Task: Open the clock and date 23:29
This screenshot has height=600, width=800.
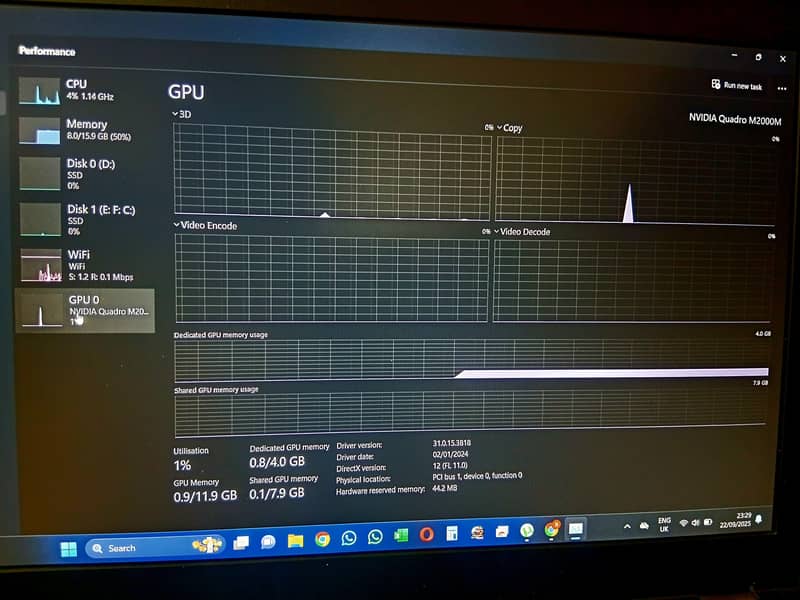Action: (x=735, y=520)
